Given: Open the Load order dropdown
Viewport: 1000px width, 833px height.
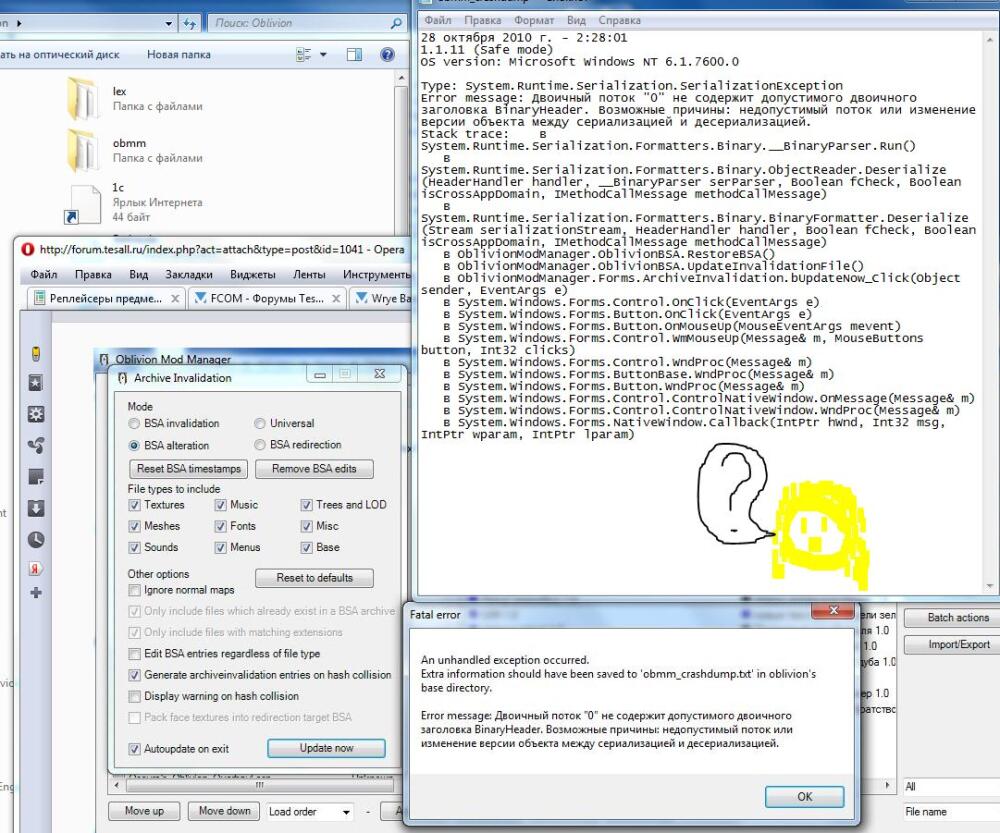Looking at the screenshot, I should point(311,811).
